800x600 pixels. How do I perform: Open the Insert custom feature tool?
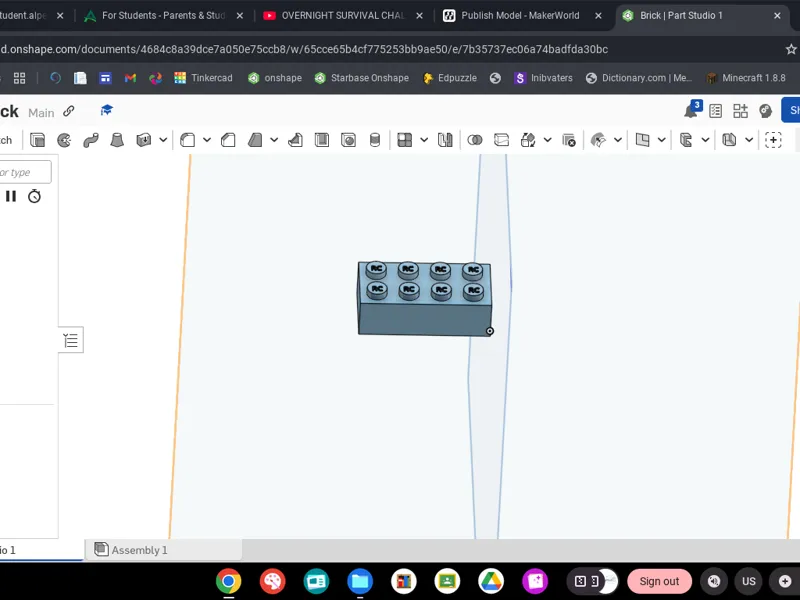773,140
